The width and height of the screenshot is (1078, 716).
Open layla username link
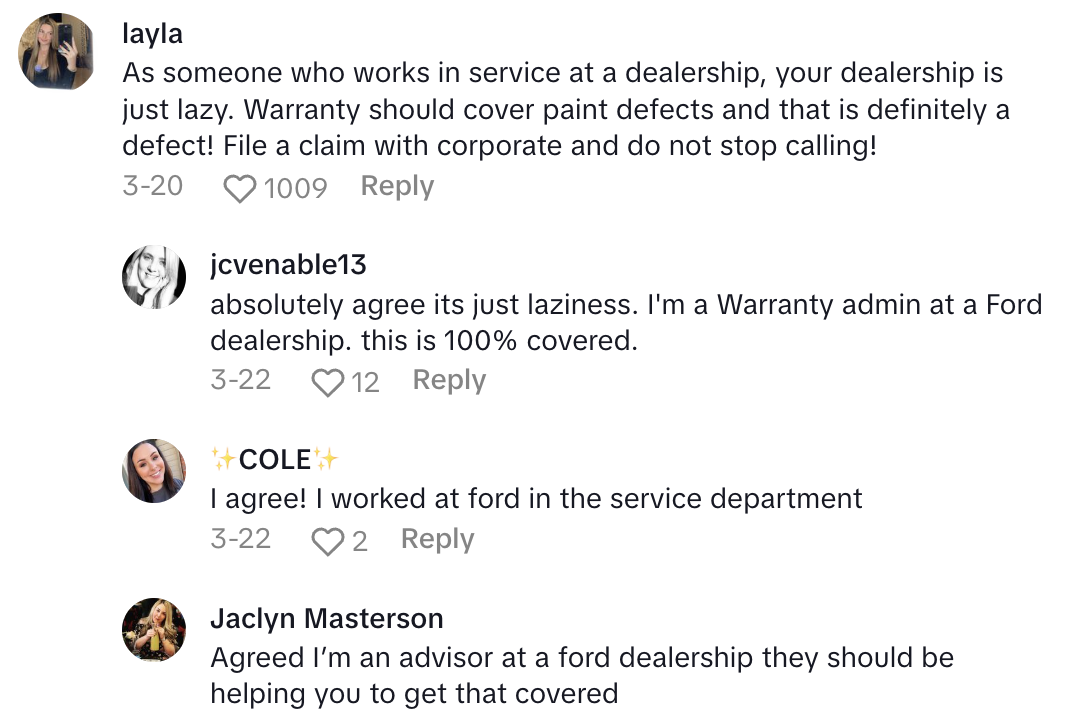(x=152, y=35)
